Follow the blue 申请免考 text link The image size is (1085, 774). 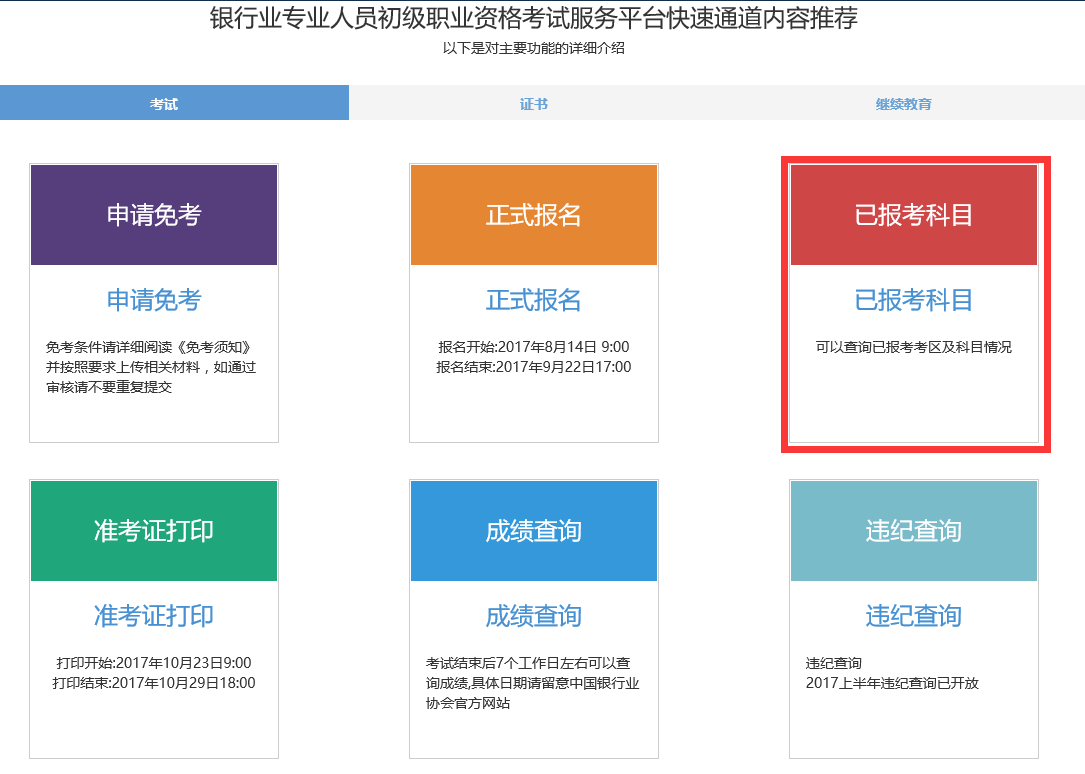(x=154, y=300)
